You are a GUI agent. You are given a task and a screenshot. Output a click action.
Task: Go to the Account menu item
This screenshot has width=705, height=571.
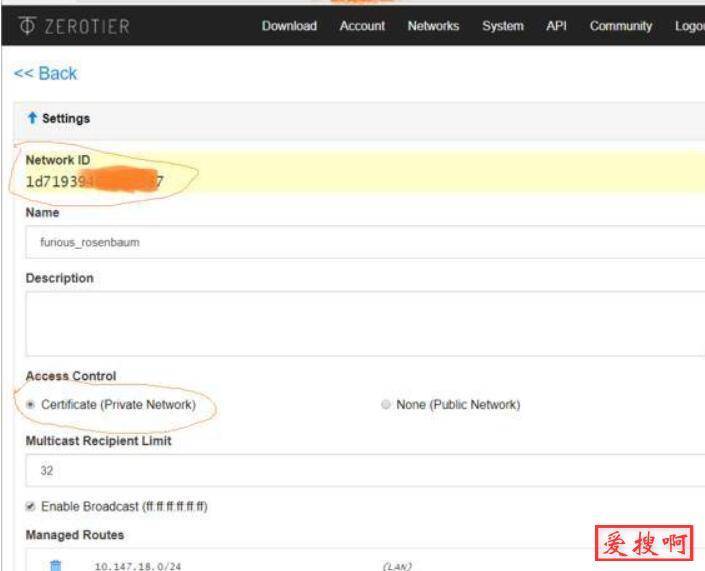click(x=362, y=26)
